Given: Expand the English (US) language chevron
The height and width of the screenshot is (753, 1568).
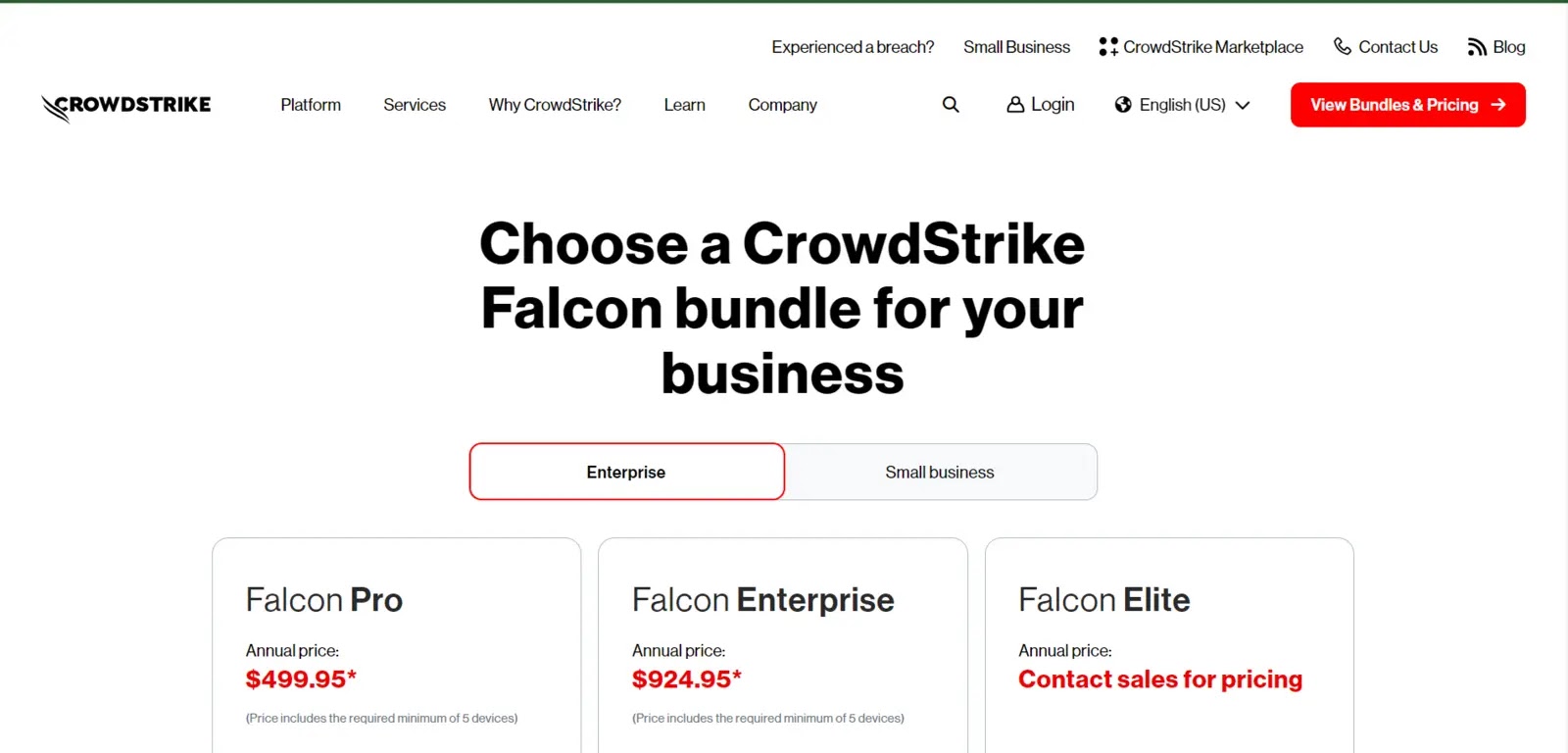Looking at the screenshot, I should (x=1243, y=105).
